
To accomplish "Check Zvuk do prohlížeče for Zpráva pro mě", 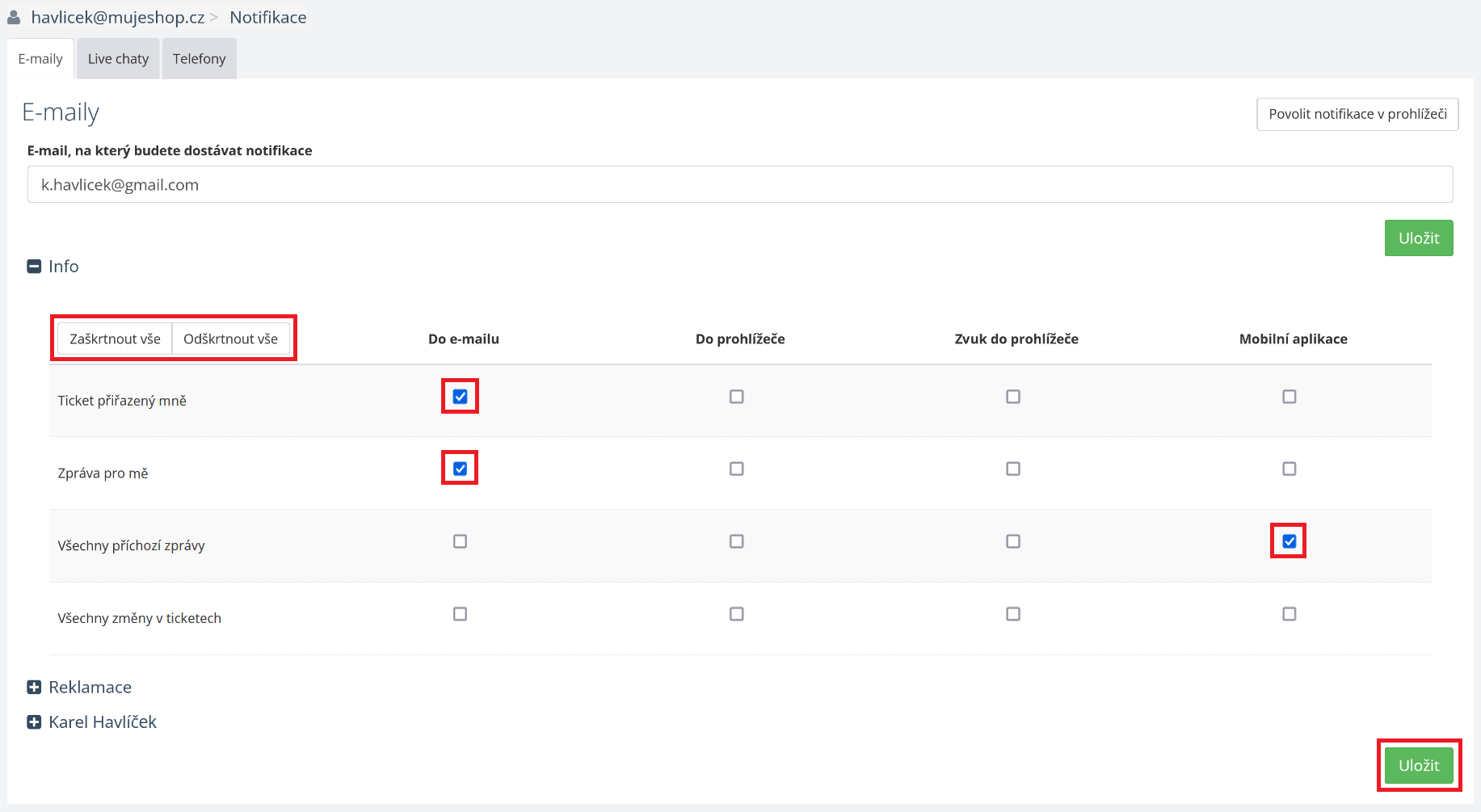I will coord(1013,469).
